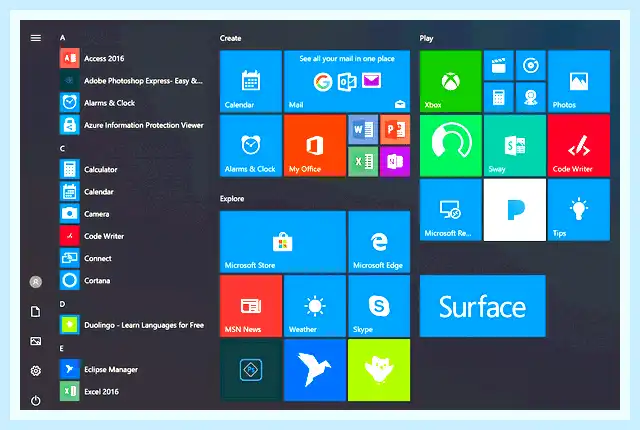
Task: Open the user account icon
Action: point(36,281)
